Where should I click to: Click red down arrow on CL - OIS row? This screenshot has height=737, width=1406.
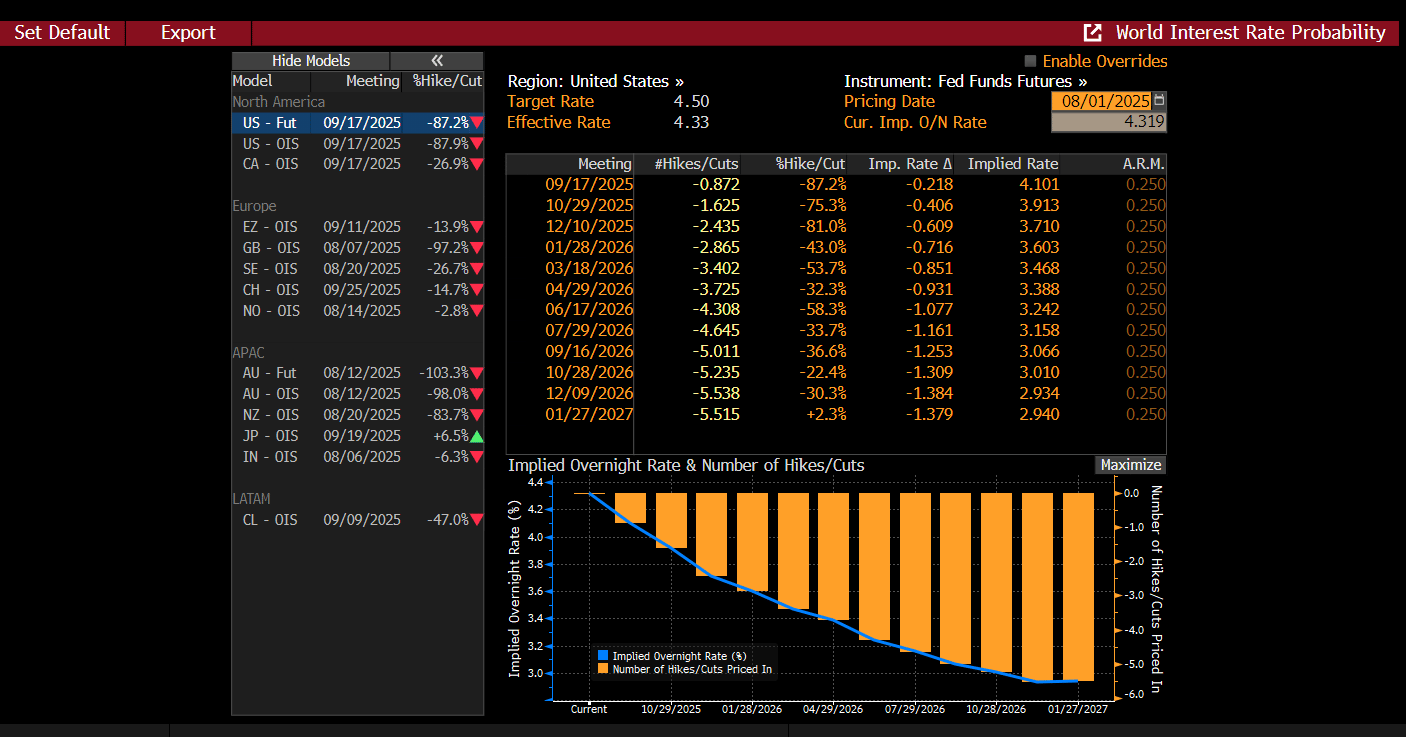click(x=477, y=520)
